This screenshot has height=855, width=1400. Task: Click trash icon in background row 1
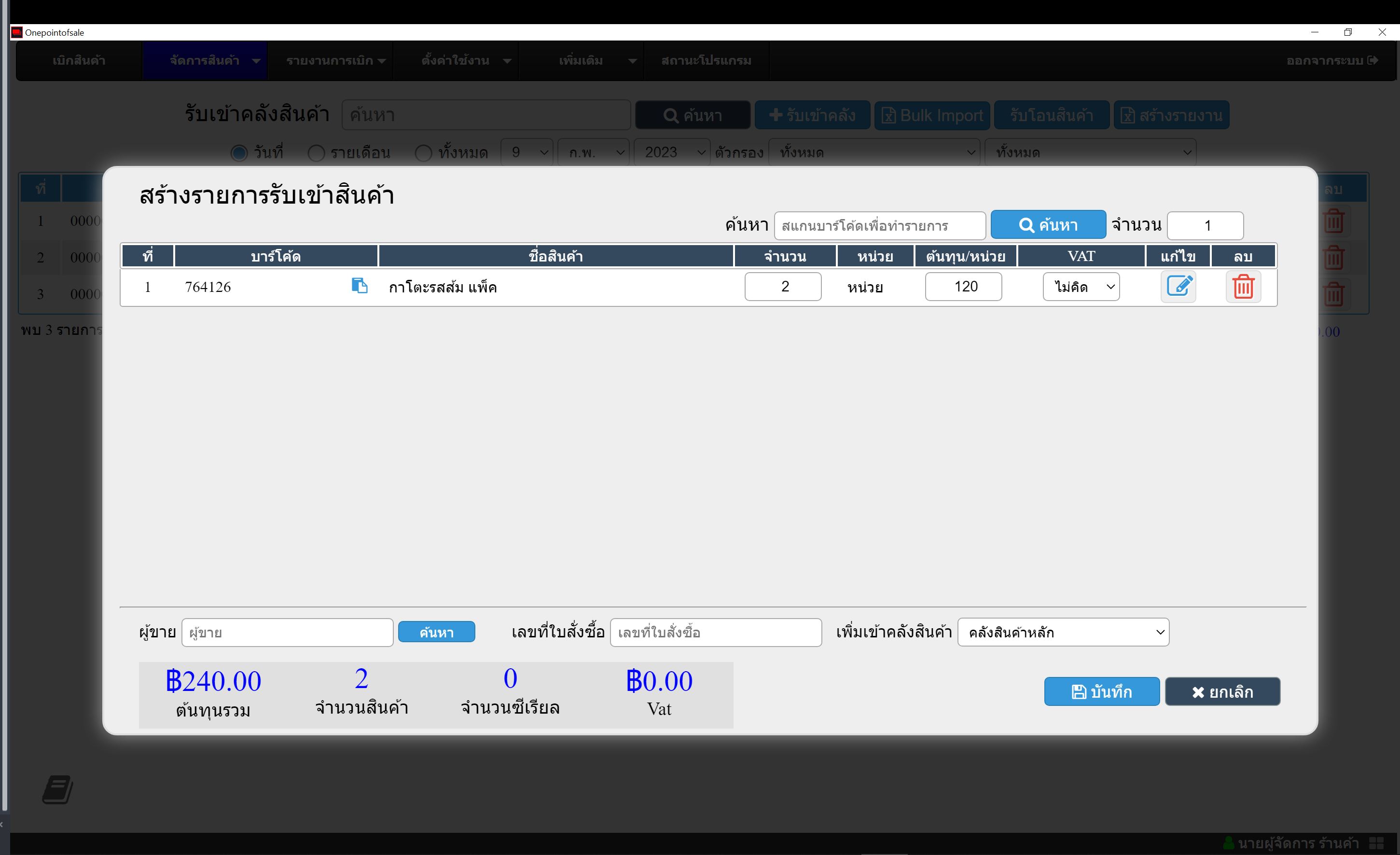[1333, 221]
